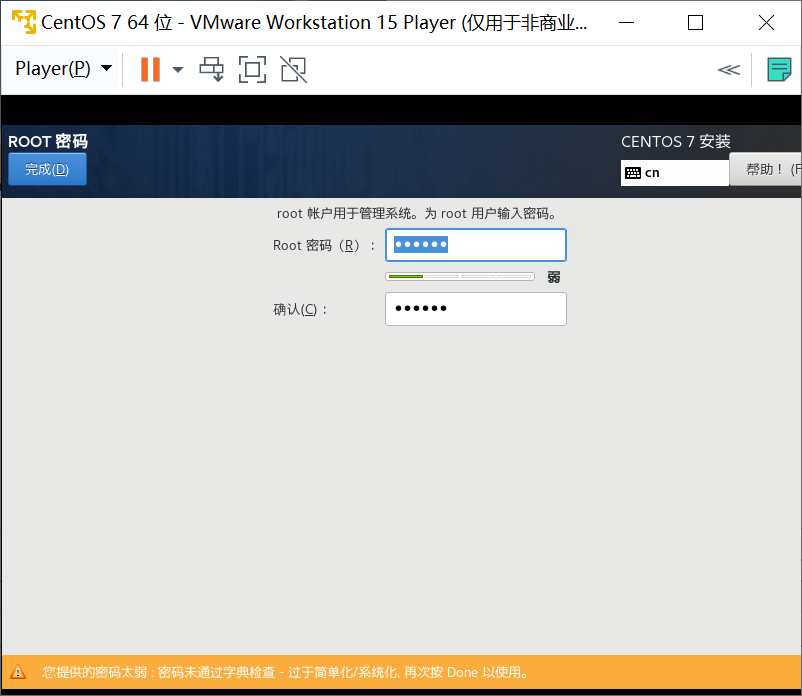Click the CENTOS 7 安装 title text
802x696 pixels.
(676, 142)
